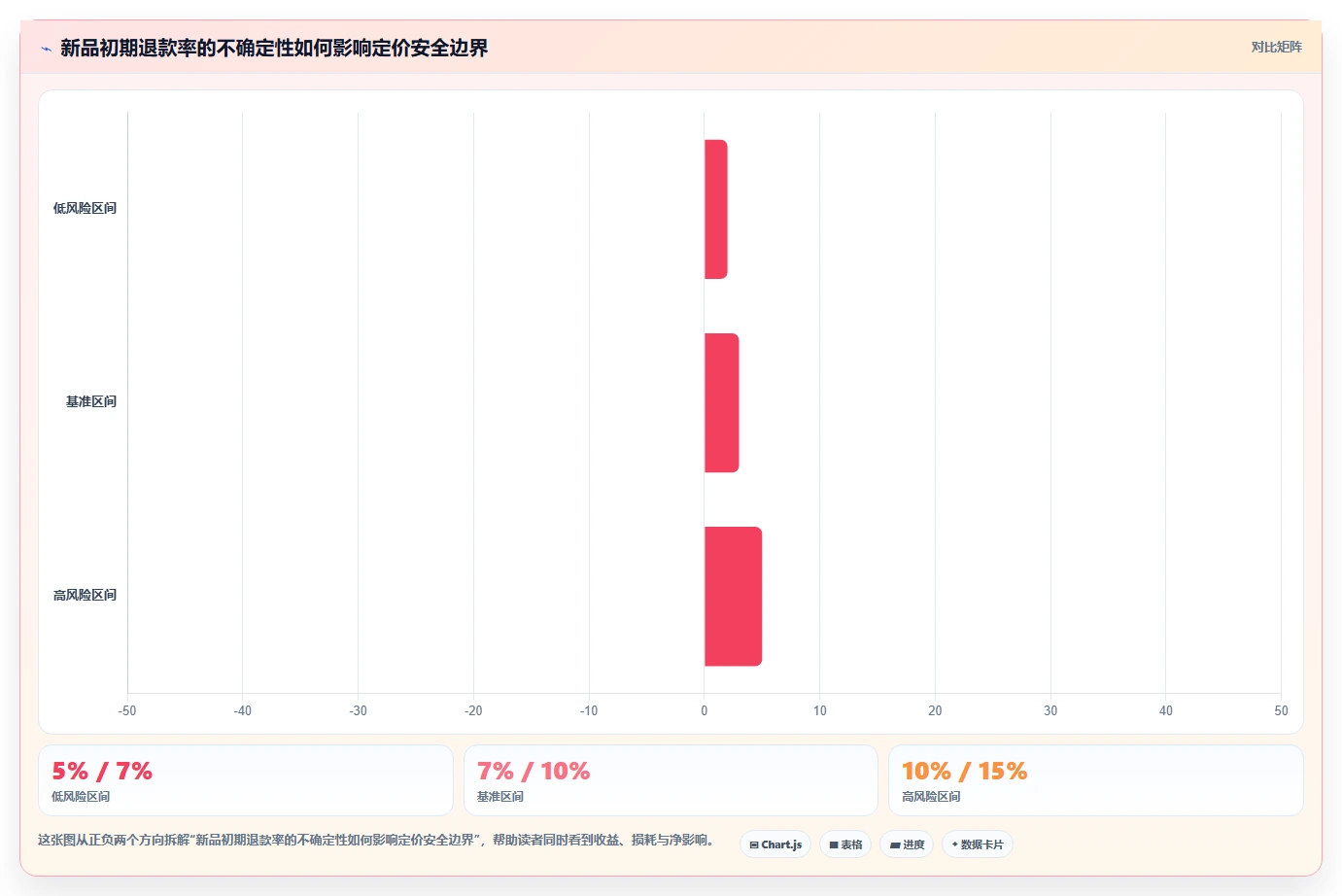Screen dimensions: 1342x896
Task: Click the 表格 tag chip
Action: (845, 844)
